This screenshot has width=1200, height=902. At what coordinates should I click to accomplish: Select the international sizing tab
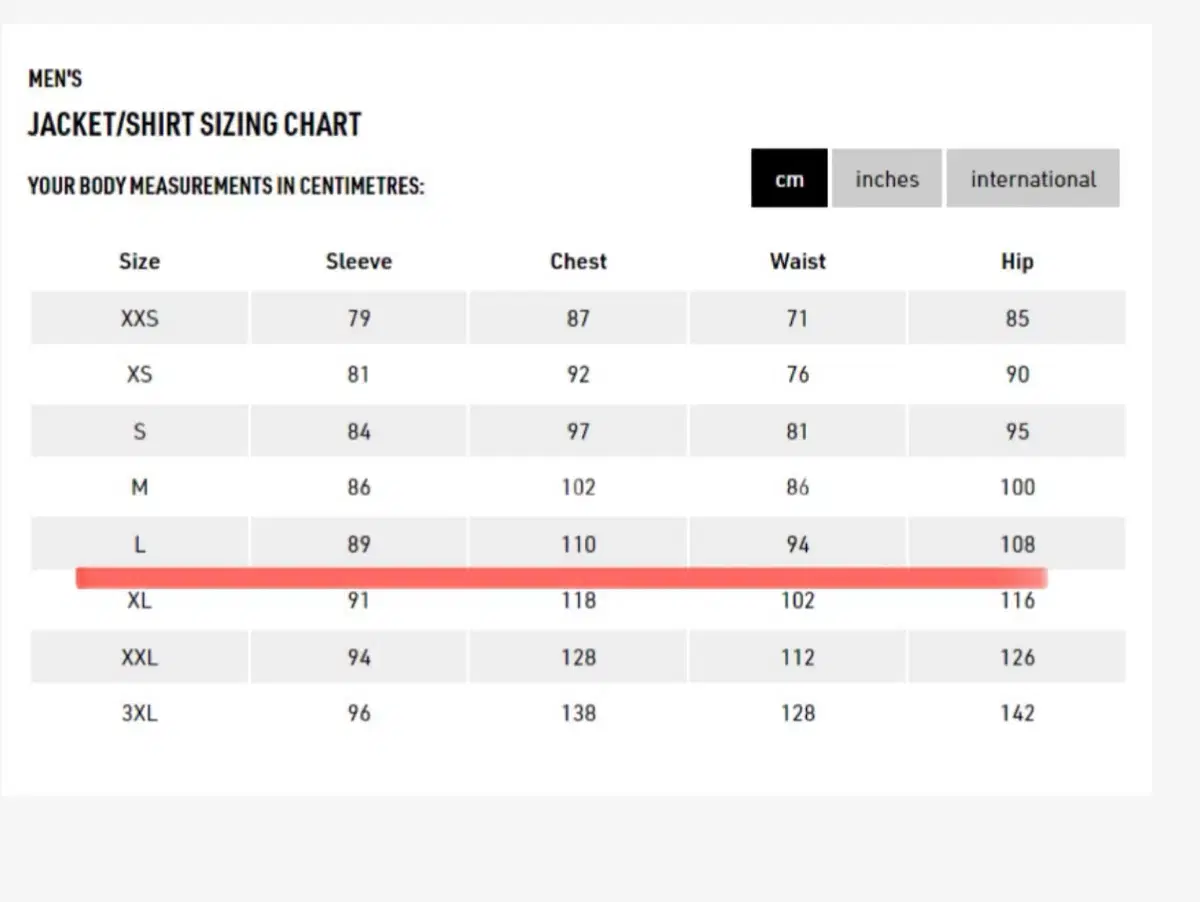[x=1033, y=178]
